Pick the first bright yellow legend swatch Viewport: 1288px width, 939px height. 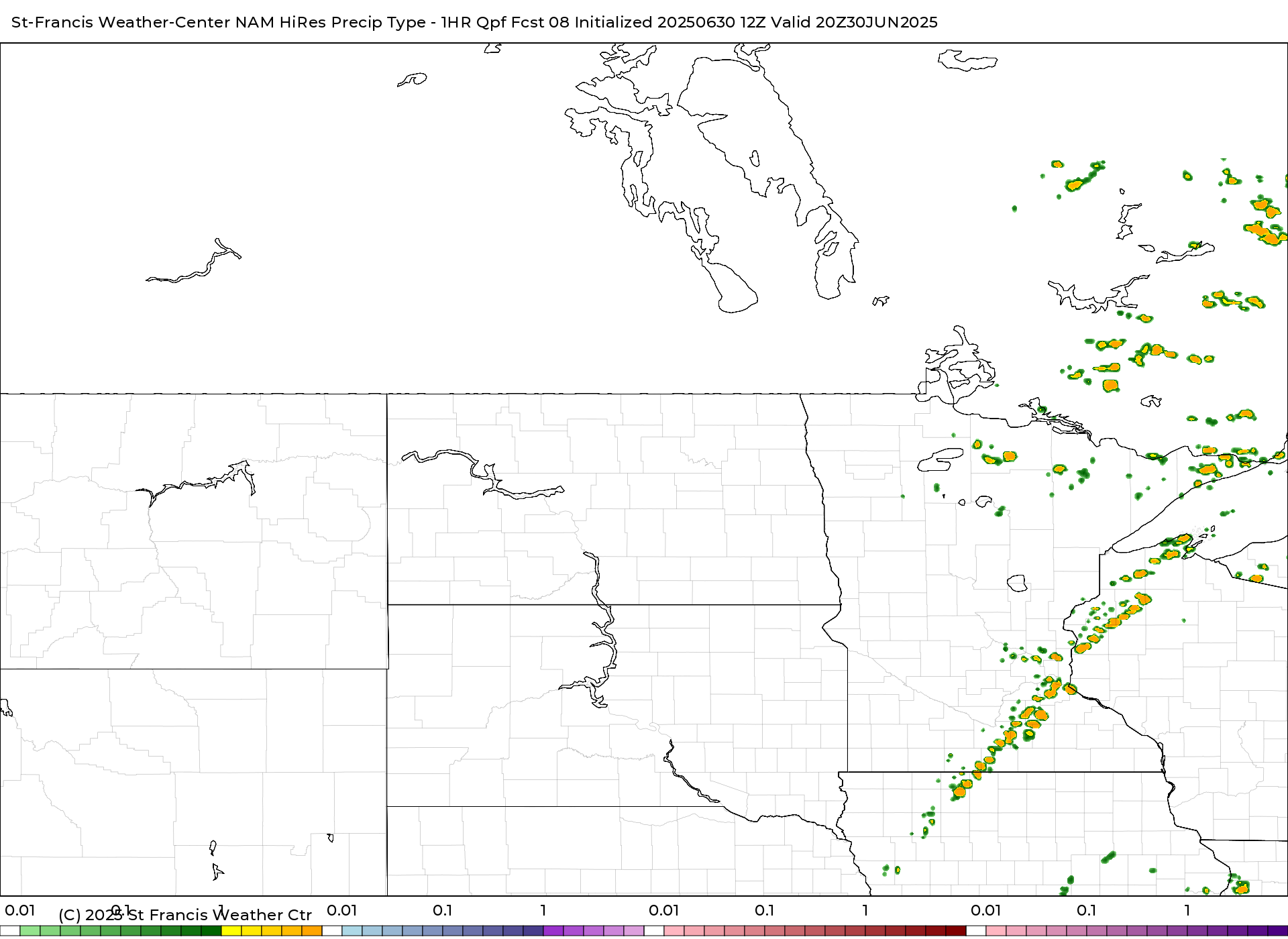point(231,931)
